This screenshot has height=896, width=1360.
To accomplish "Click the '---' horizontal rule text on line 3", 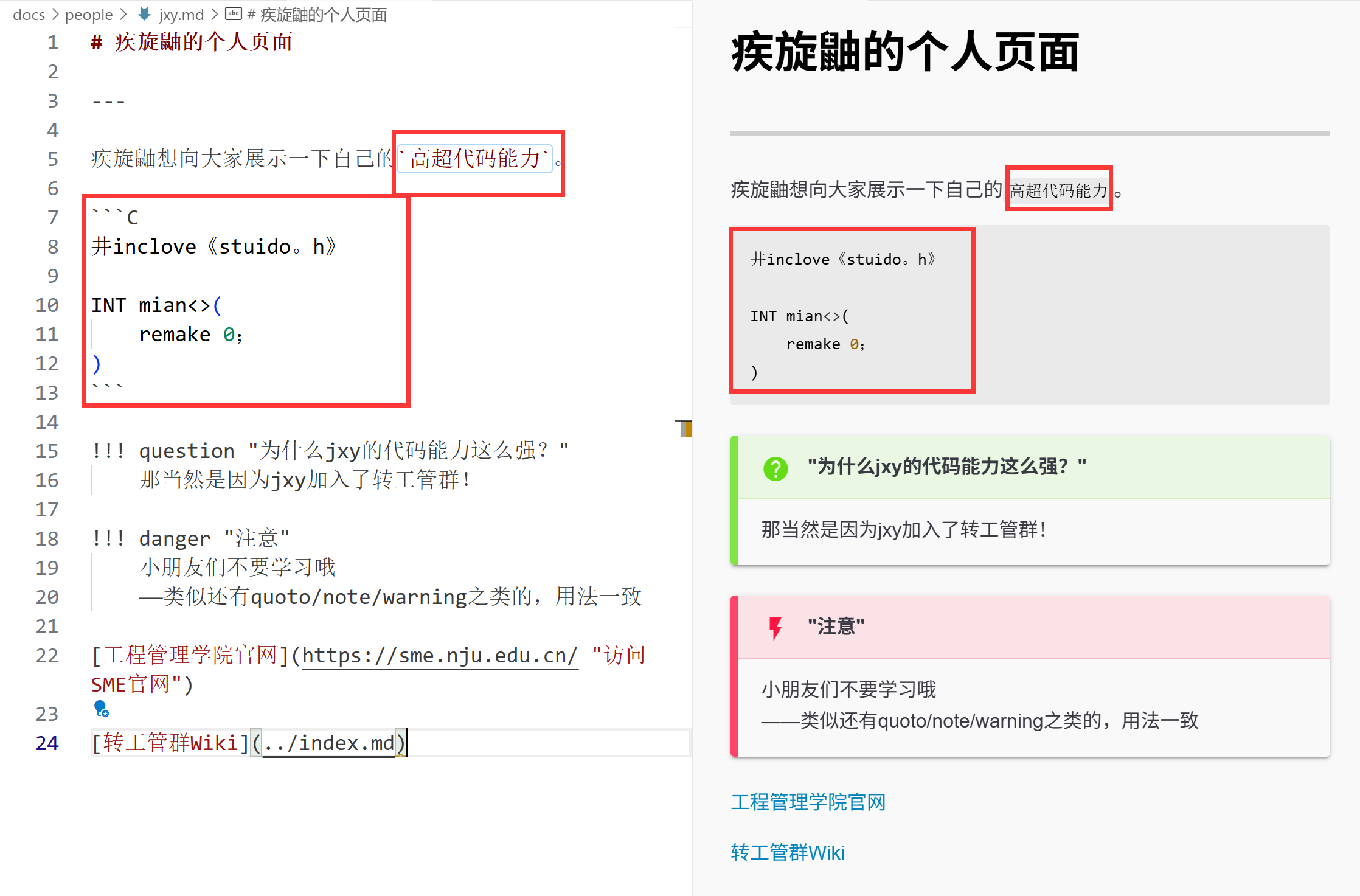I will click(108, 101).
